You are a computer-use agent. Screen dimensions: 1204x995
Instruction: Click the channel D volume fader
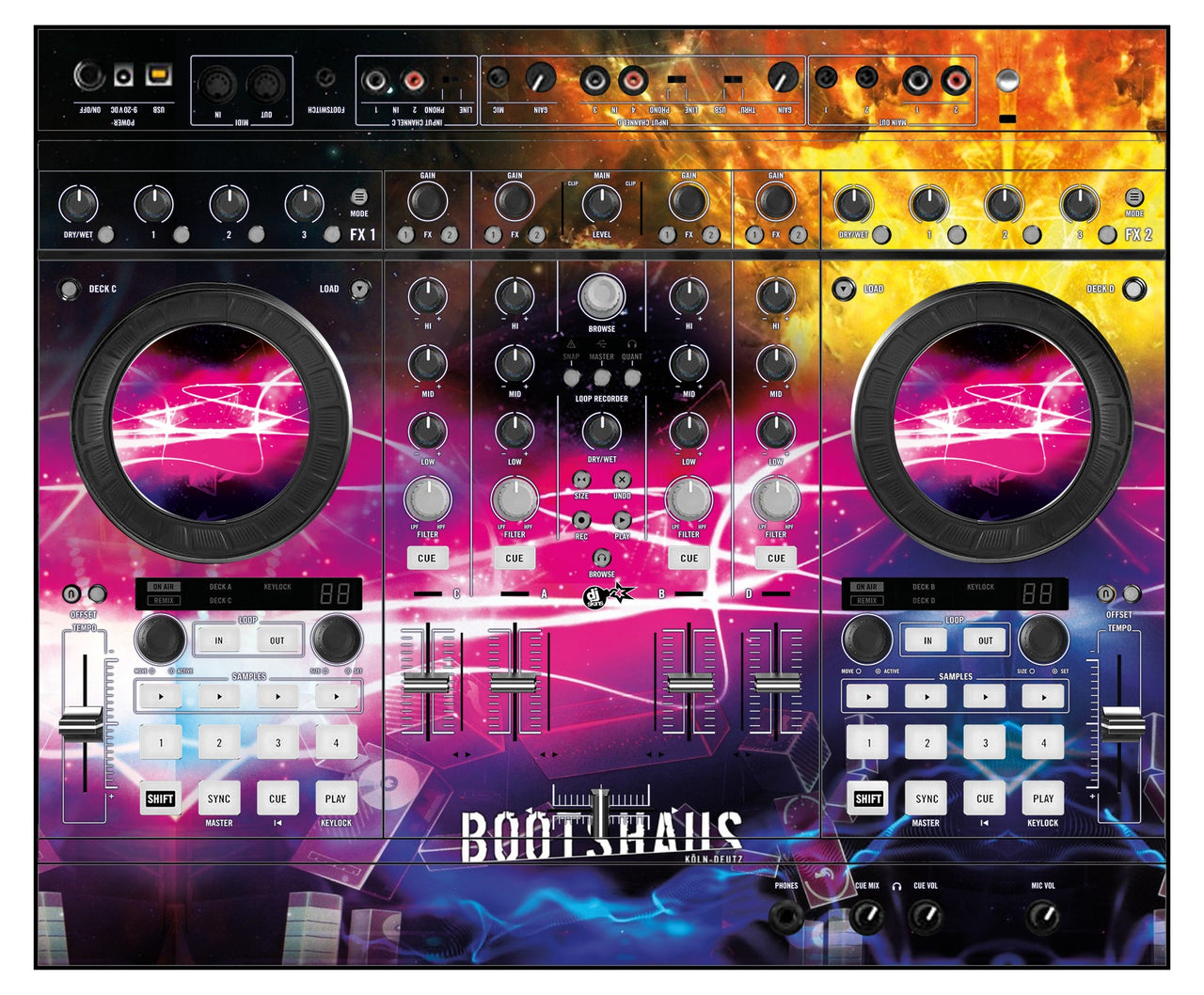(x=777, y=684)
